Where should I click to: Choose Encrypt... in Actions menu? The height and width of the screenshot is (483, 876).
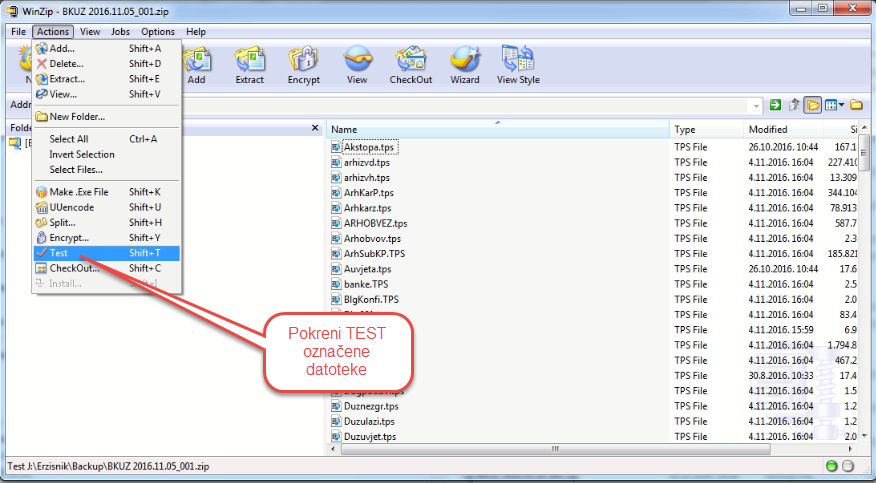(x=106, y=238)
